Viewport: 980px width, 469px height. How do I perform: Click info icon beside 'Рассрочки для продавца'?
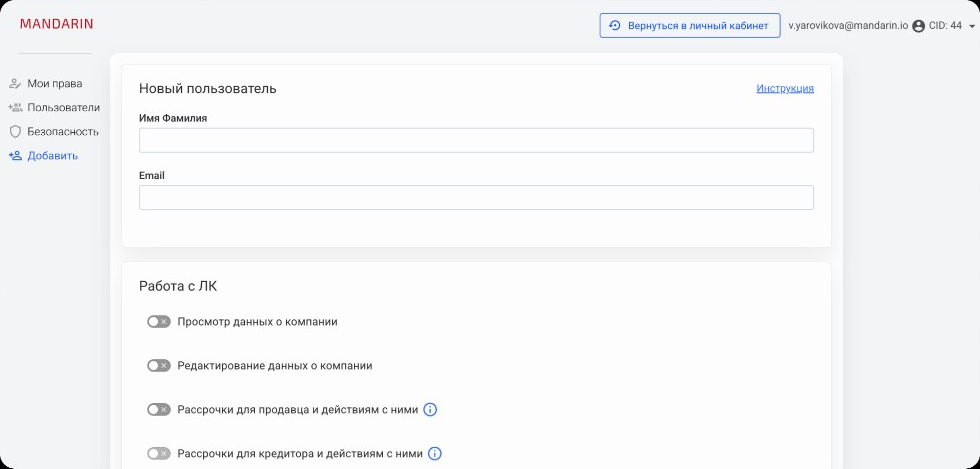coord(431,410)
